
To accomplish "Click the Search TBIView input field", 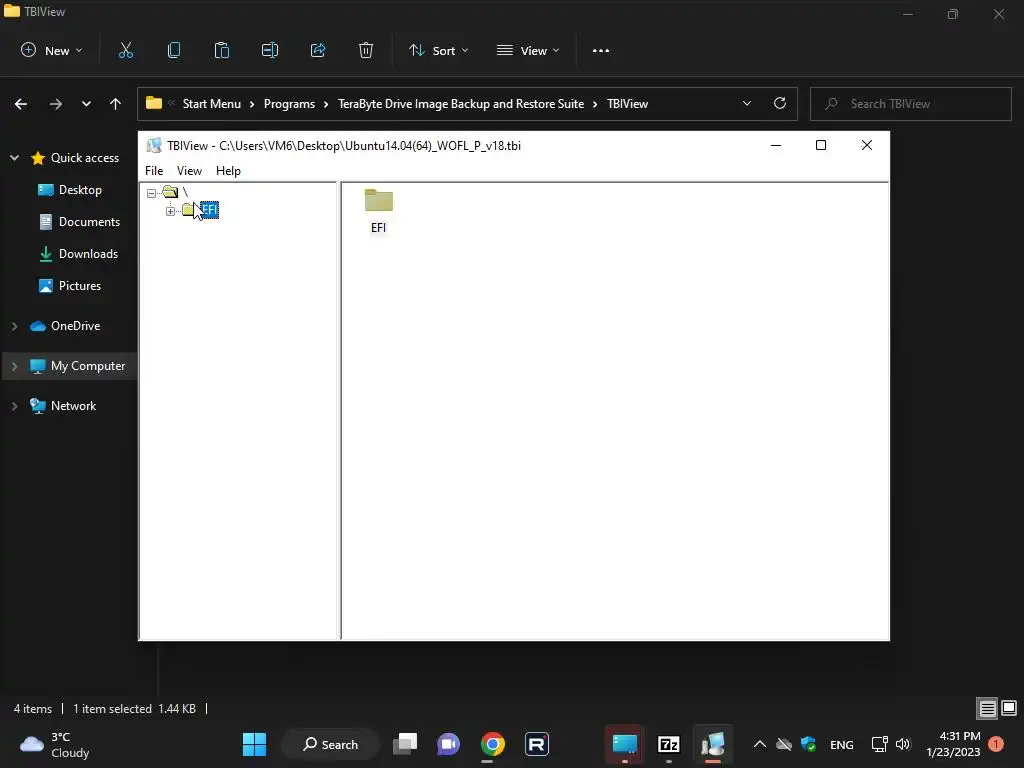I will [910, 104].
